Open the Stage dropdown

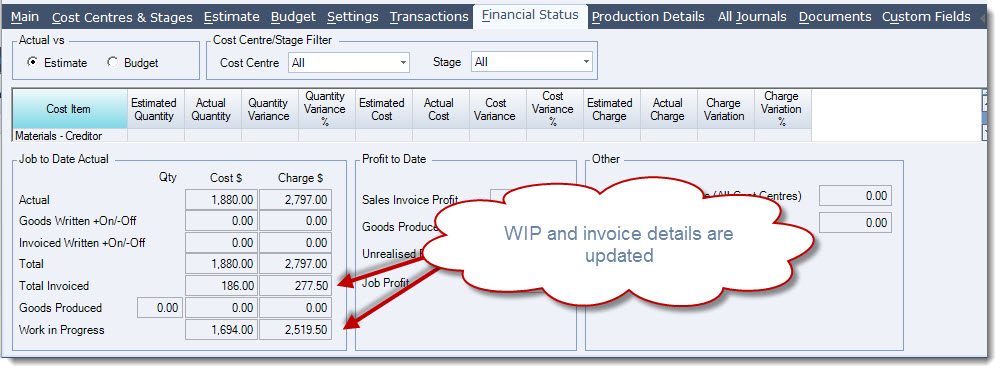click(532, 62)
